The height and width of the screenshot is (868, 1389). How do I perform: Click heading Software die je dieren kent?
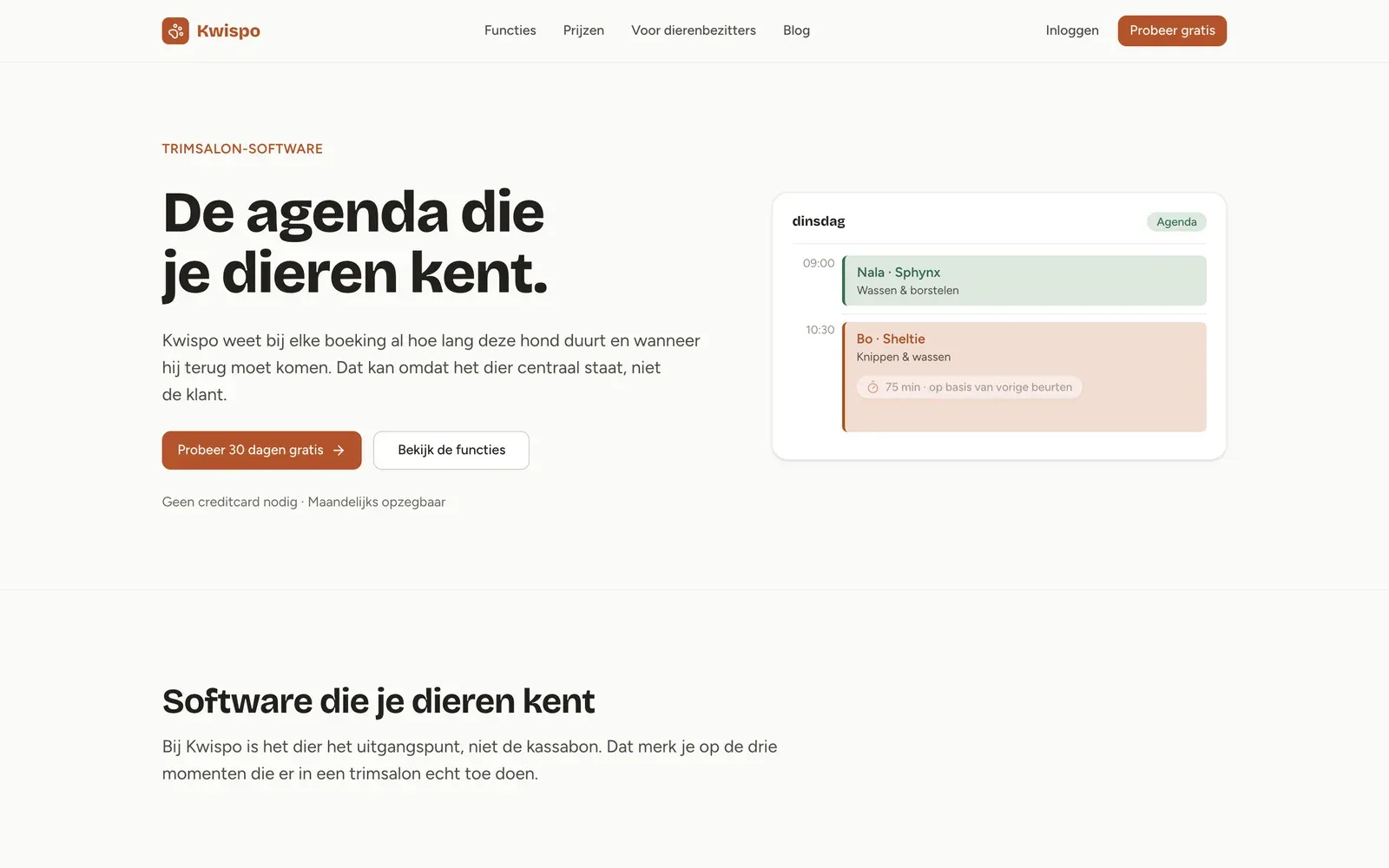tap(379, 701)
